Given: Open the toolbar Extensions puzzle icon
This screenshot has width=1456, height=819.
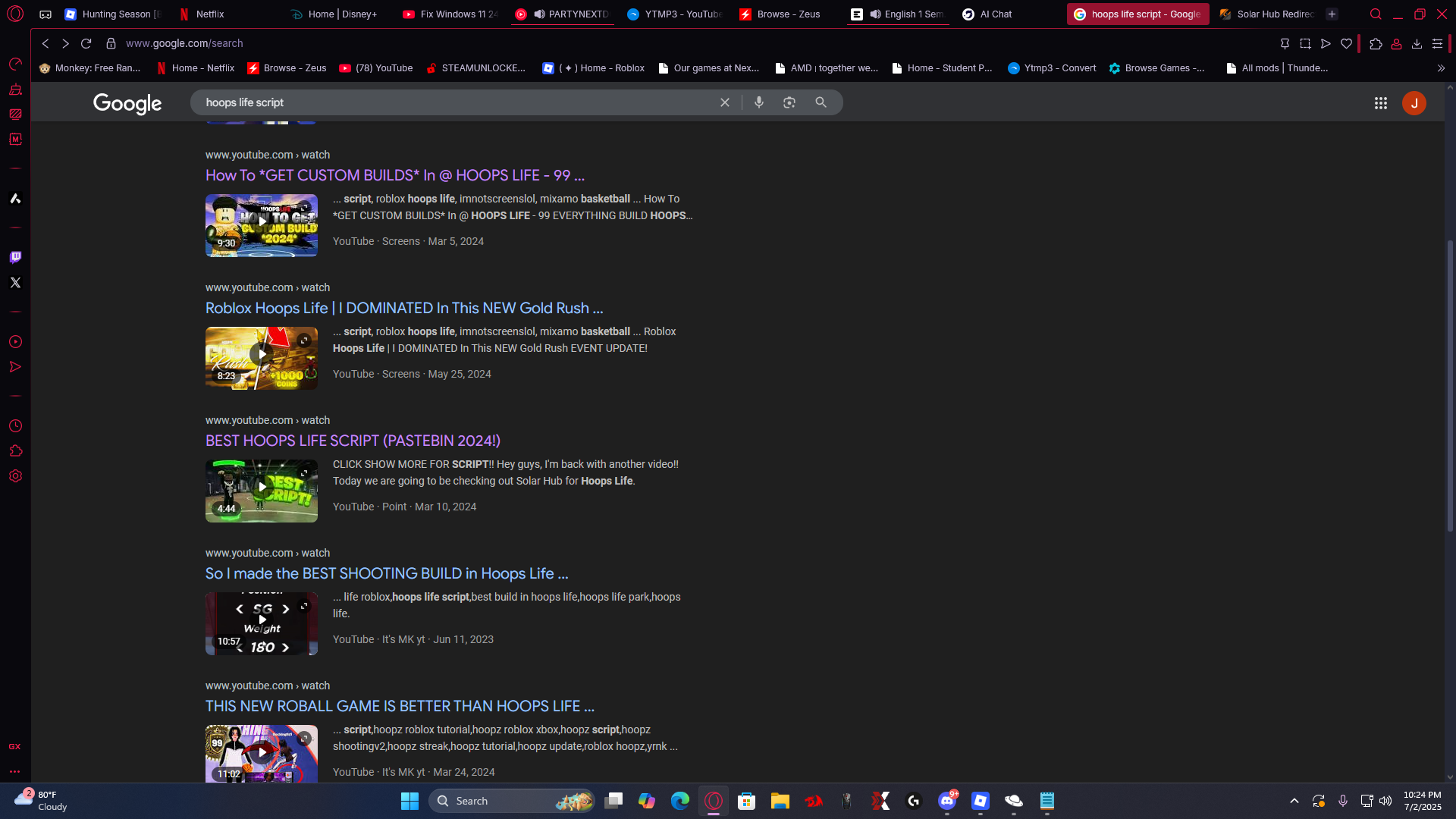Looking at the screenshot, I should (x=1376, y=44).
